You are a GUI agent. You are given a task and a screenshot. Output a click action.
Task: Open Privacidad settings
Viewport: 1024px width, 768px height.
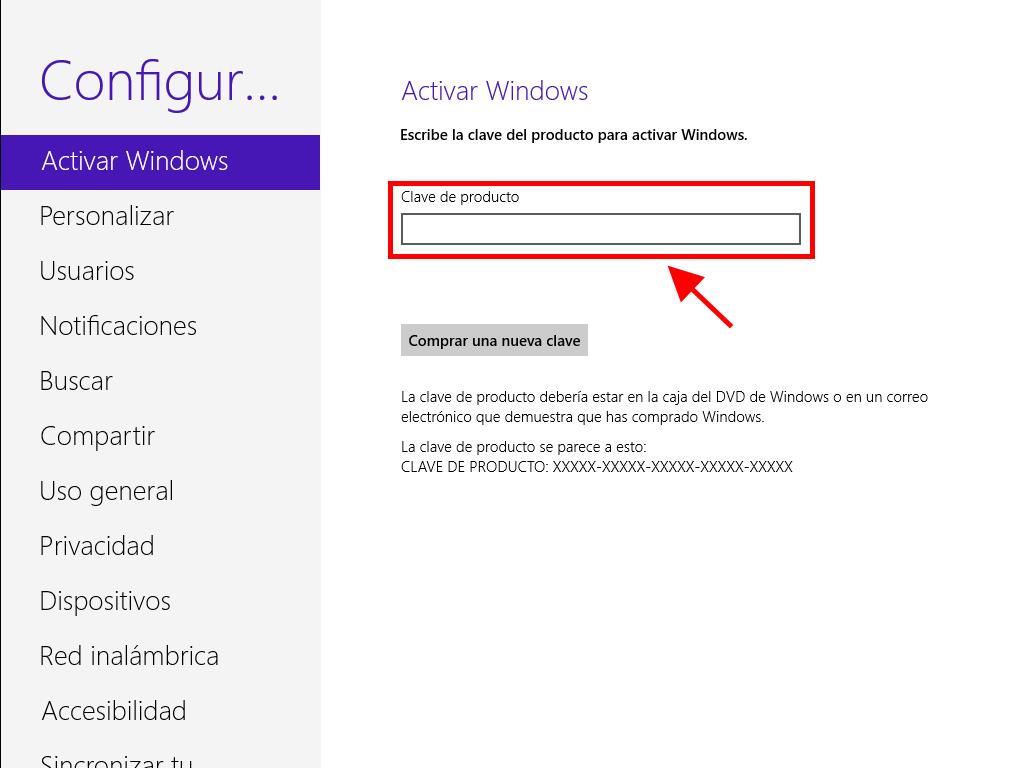(x=97, y=546)
